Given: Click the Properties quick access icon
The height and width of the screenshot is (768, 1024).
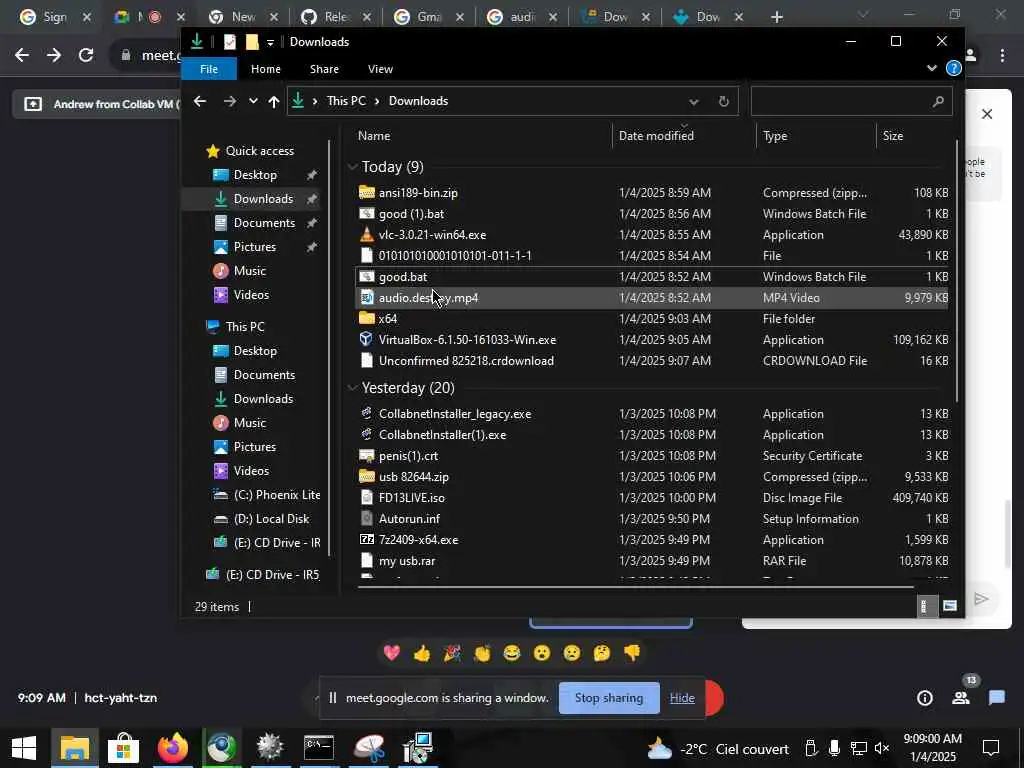Looking at the screenshot, I should 229,42.
